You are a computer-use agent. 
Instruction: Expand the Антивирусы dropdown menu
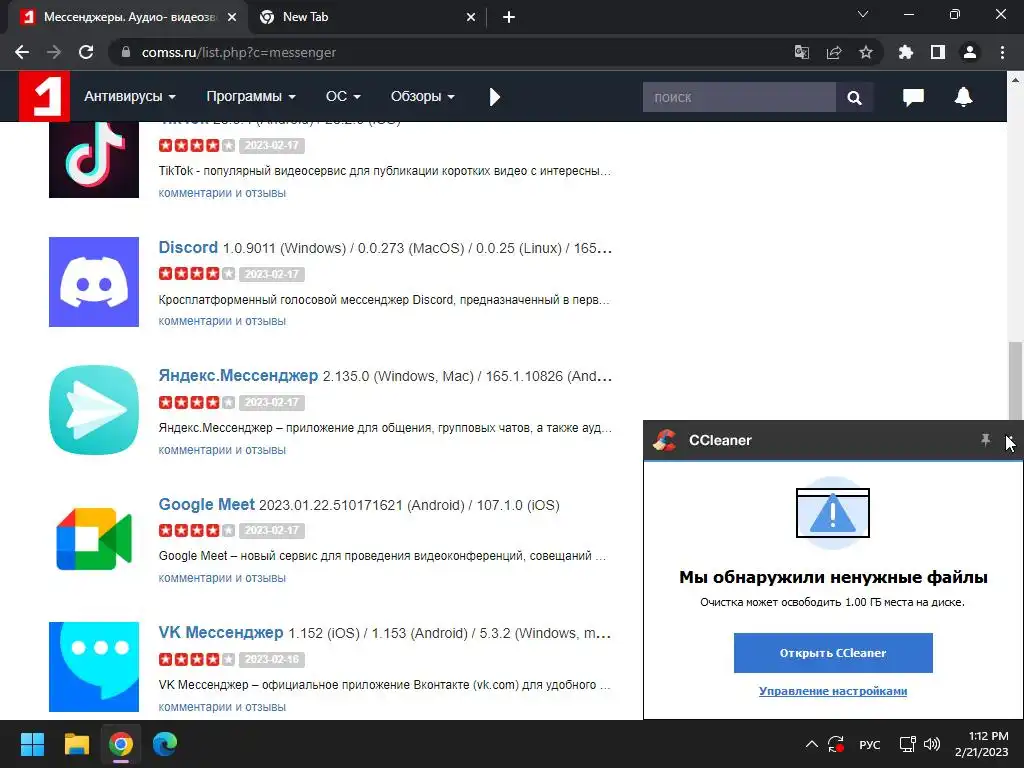pyautogui.click(x=129, y=97)
